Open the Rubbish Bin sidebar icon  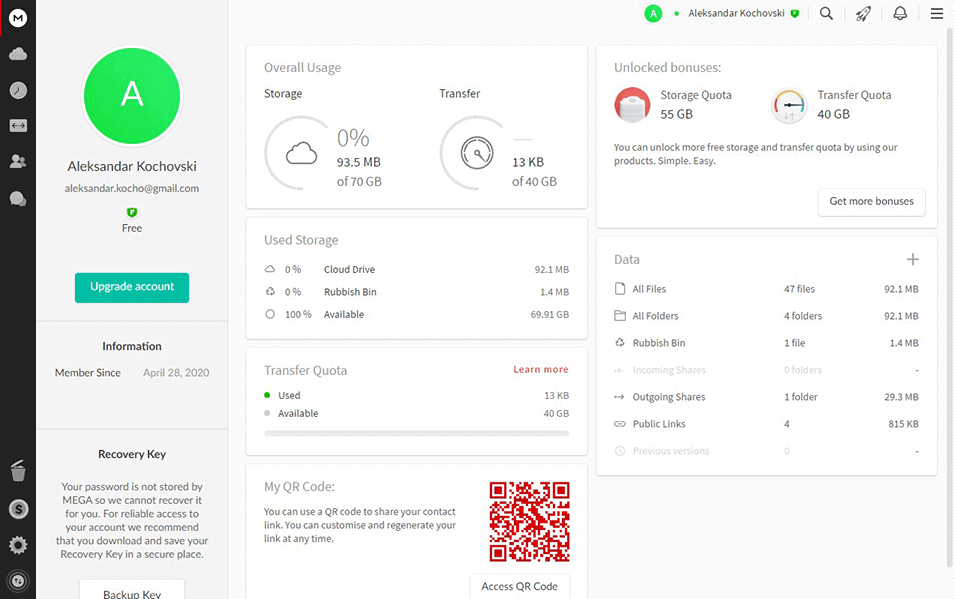[17, 470]
